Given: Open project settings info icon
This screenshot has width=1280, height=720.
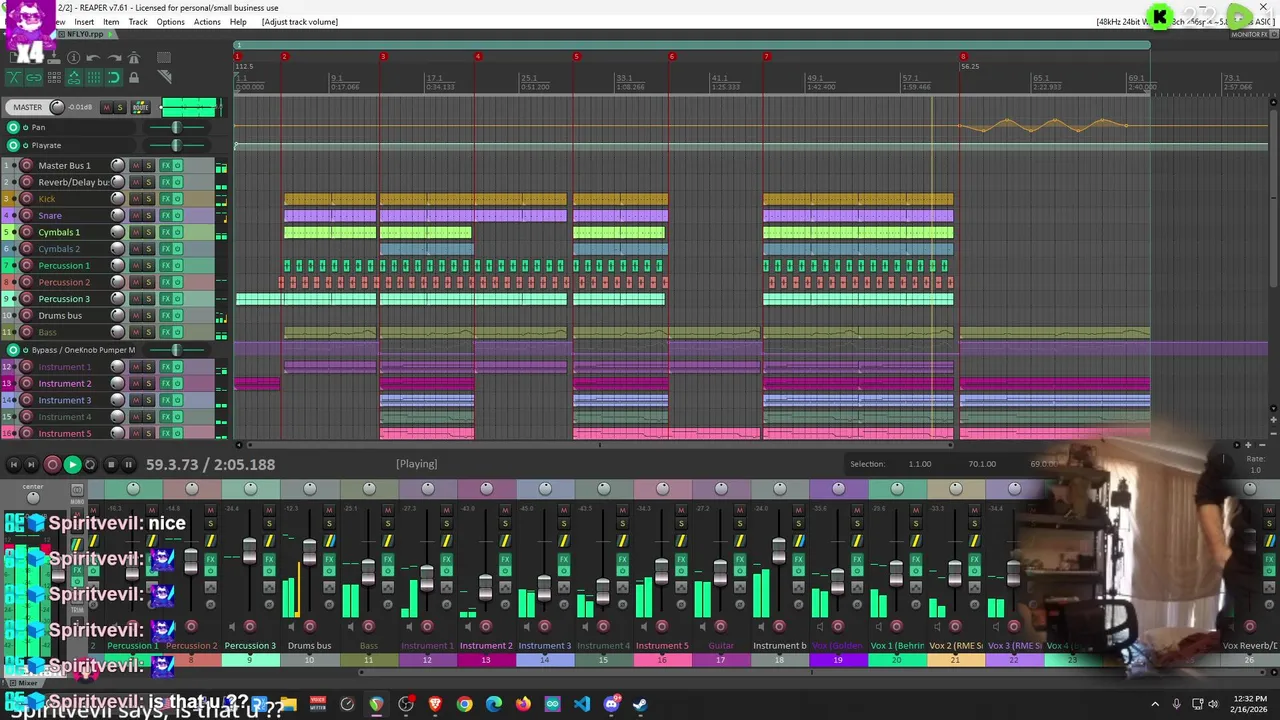Looking at the screenshot, I should tap(73, 58).
